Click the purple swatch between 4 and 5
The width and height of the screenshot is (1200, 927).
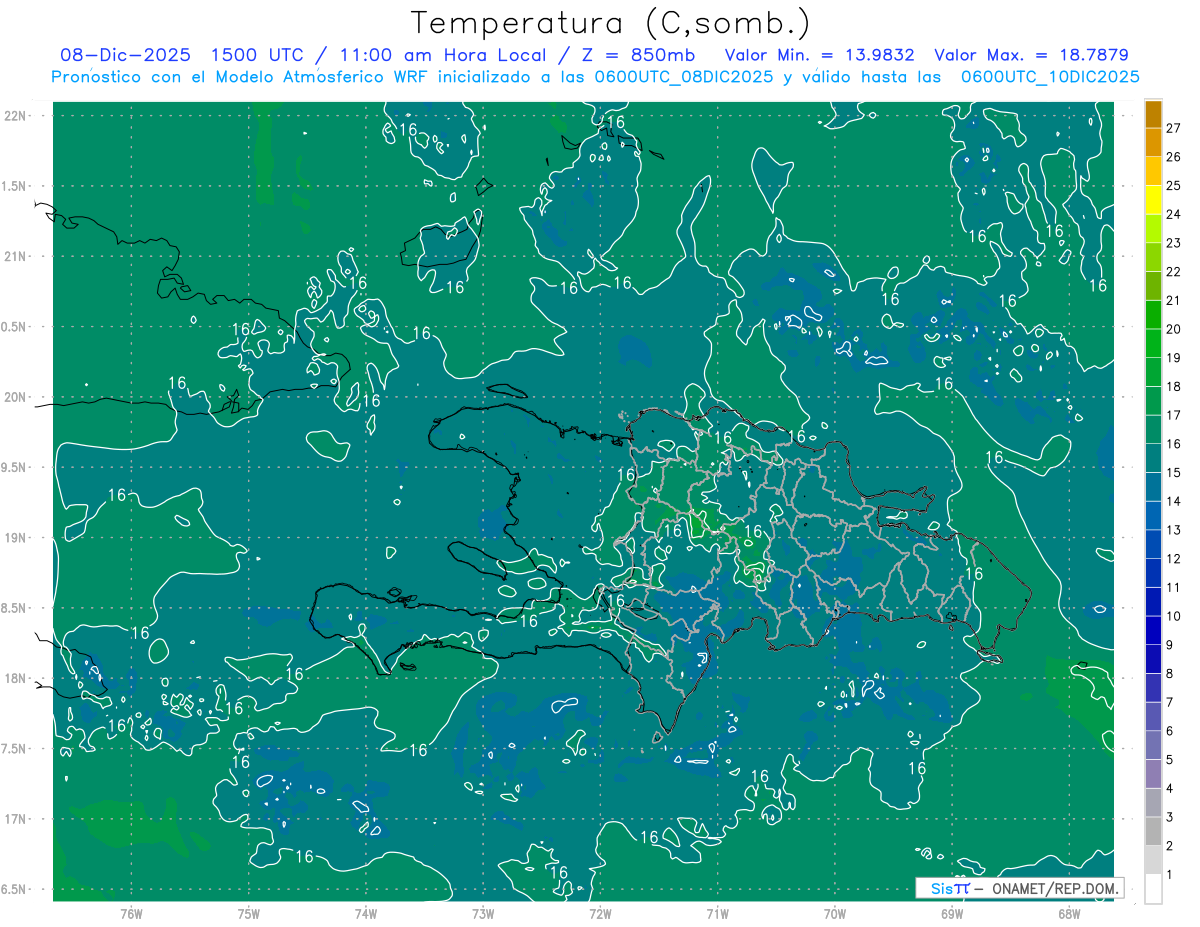(1153, 774)
